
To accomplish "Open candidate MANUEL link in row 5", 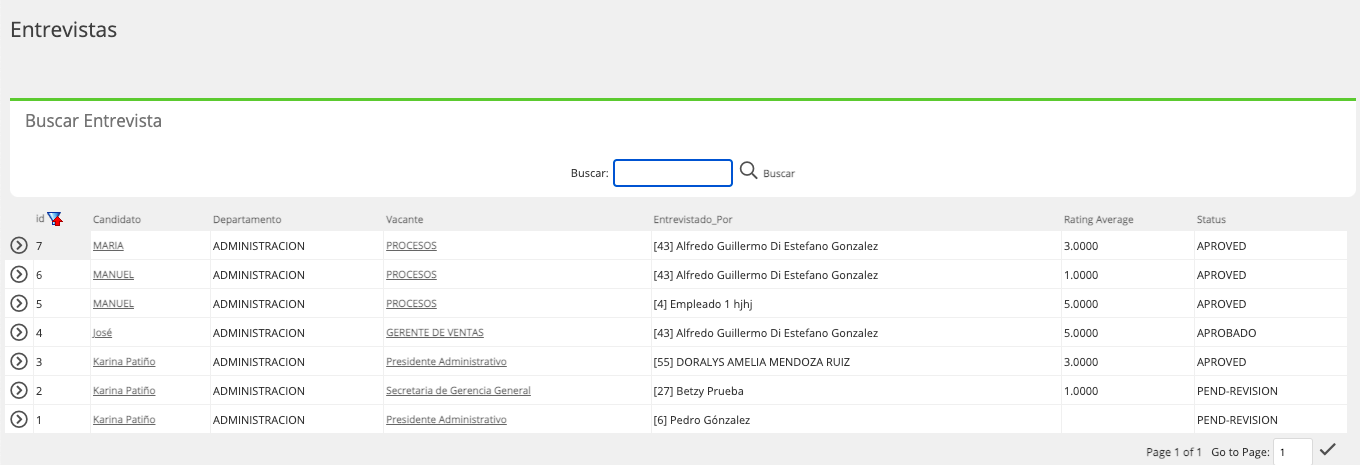I will (x=113, y=304).
